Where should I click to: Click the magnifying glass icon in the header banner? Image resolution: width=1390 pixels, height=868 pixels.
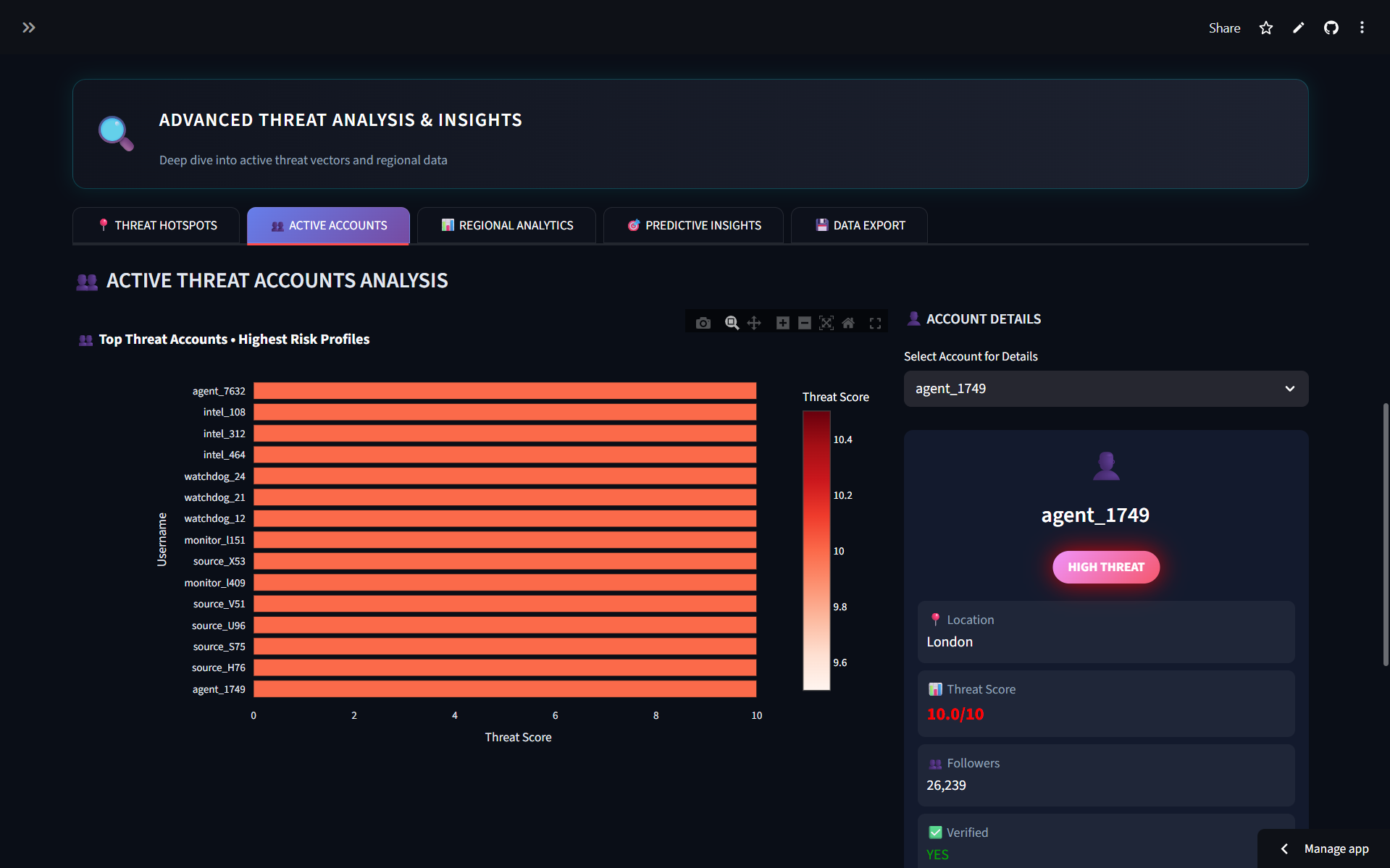pyautogui.click(x=116, y=133)
